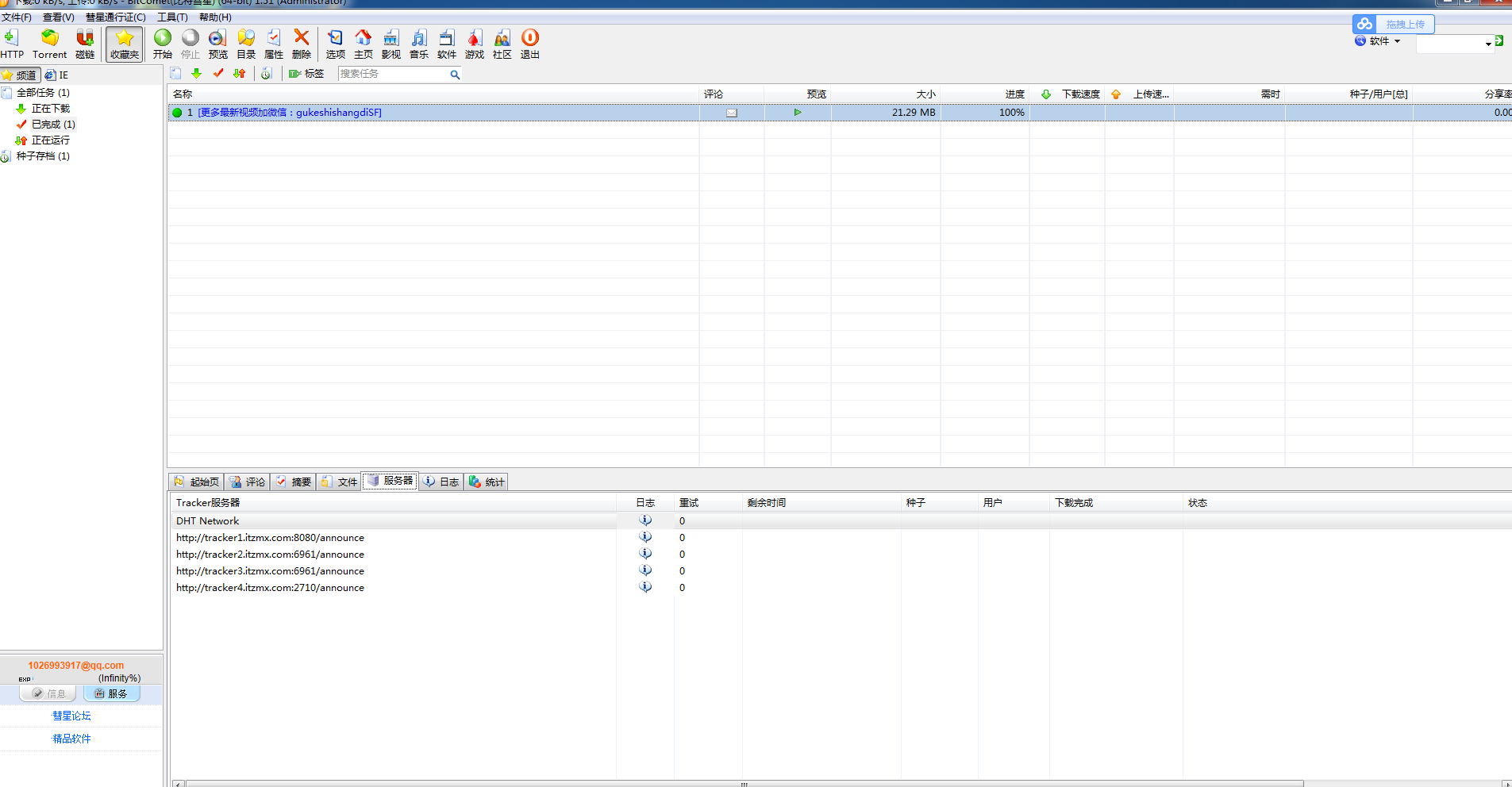Sort by 下载速度 column header
The image size is (1512, 787).
tap(1068, 94)
